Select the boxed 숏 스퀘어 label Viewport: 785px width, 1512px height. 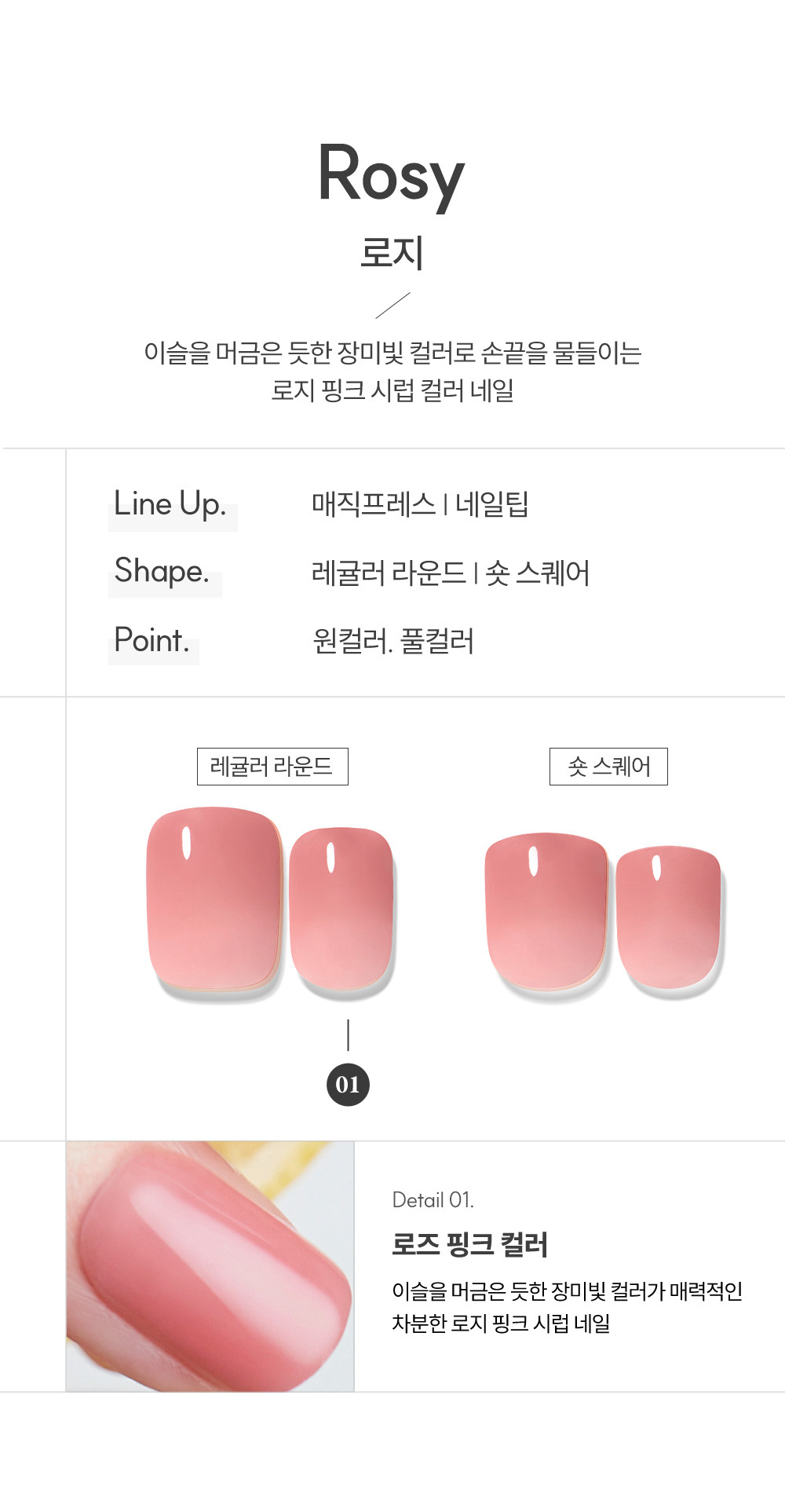(608, 767)
